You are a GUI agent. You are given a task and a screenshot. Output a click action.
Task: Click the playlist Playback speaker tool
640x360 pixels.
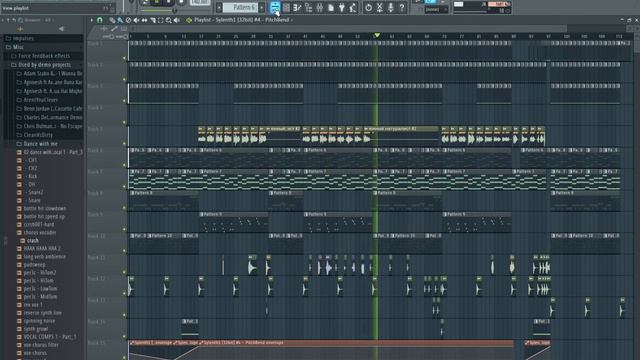coord(177,20)
